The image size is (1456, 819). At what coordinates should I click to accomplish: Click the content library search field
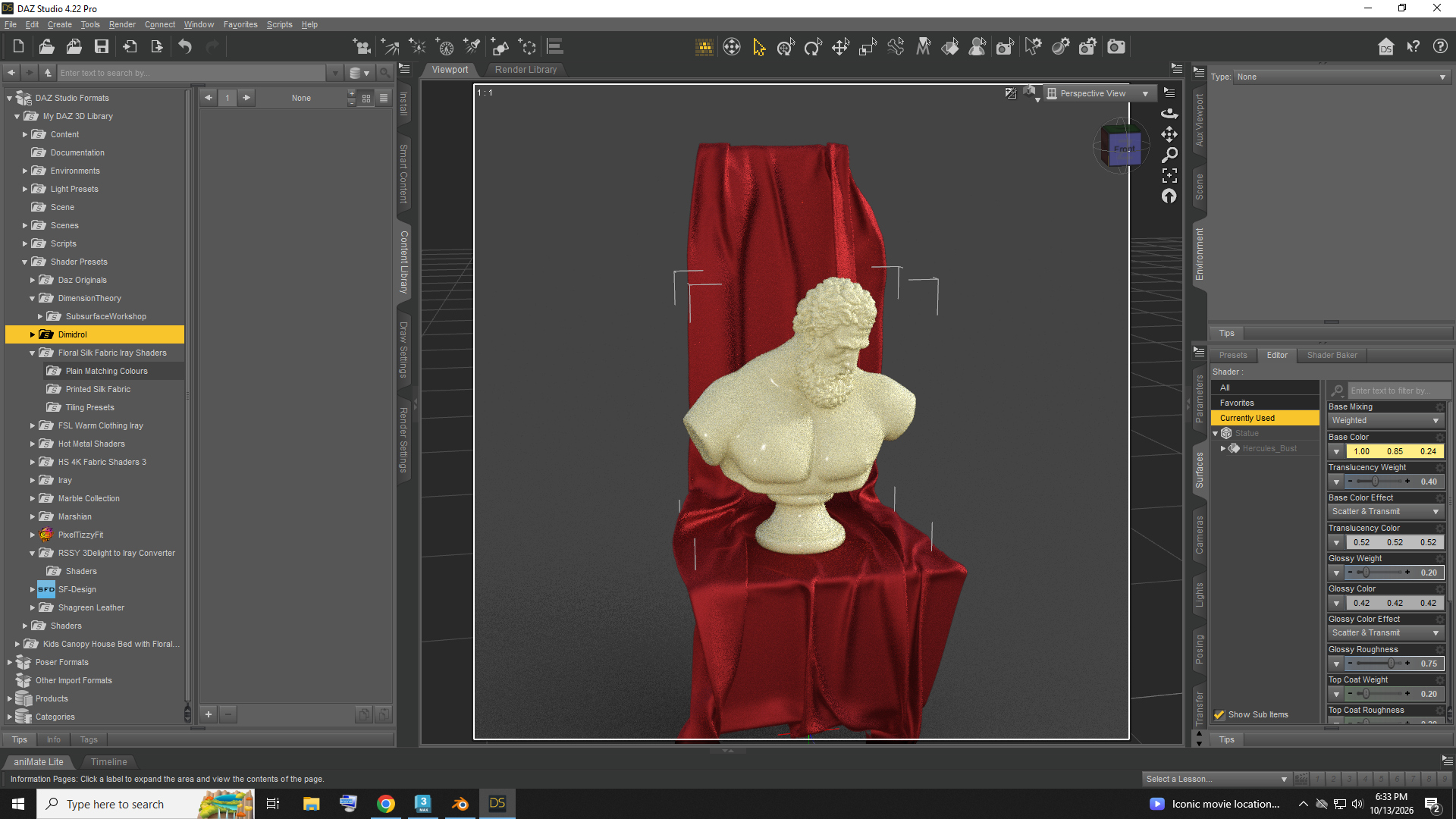[192, 73]
